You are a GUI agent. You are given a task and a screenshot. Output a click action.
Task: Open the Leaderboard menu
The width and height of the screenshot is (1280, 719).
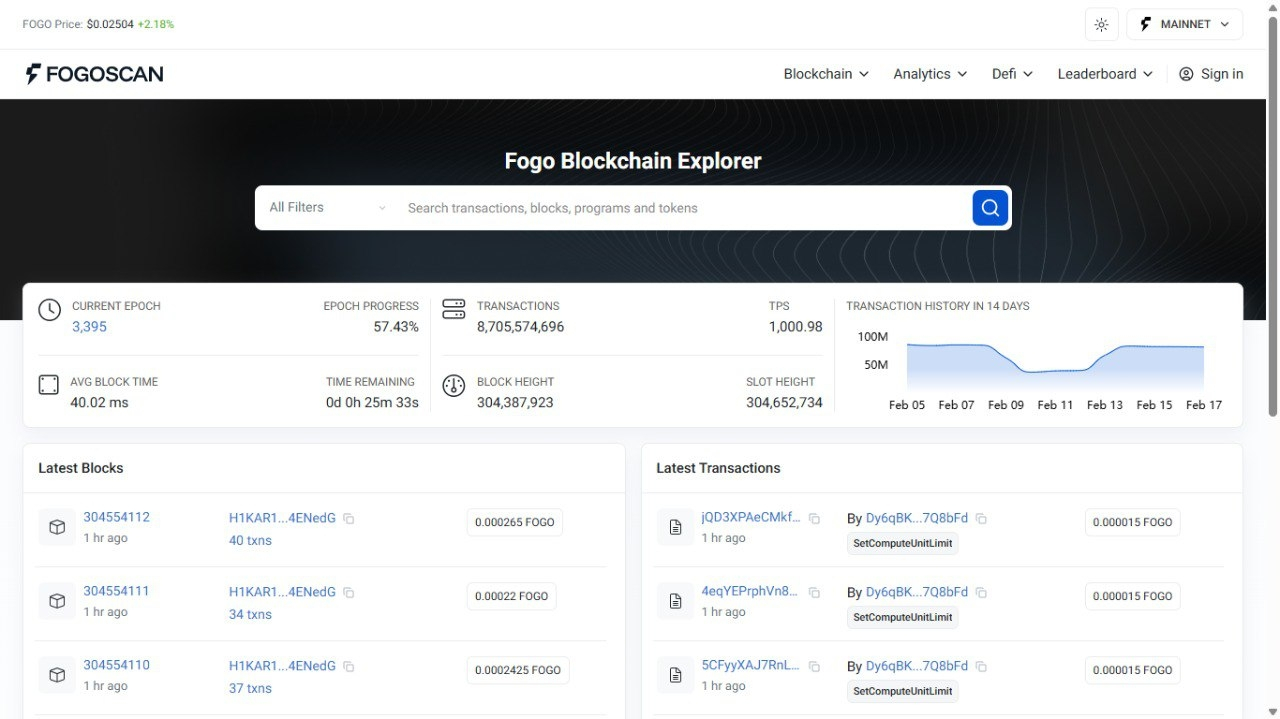pos(1105,74)
